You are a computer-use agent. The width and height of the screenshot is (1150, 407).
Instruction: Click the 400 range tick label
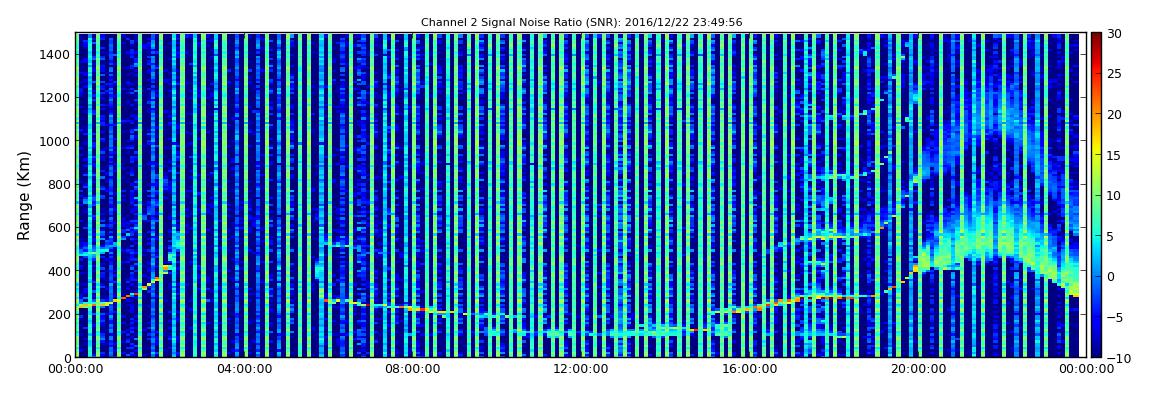pos(59,271)
